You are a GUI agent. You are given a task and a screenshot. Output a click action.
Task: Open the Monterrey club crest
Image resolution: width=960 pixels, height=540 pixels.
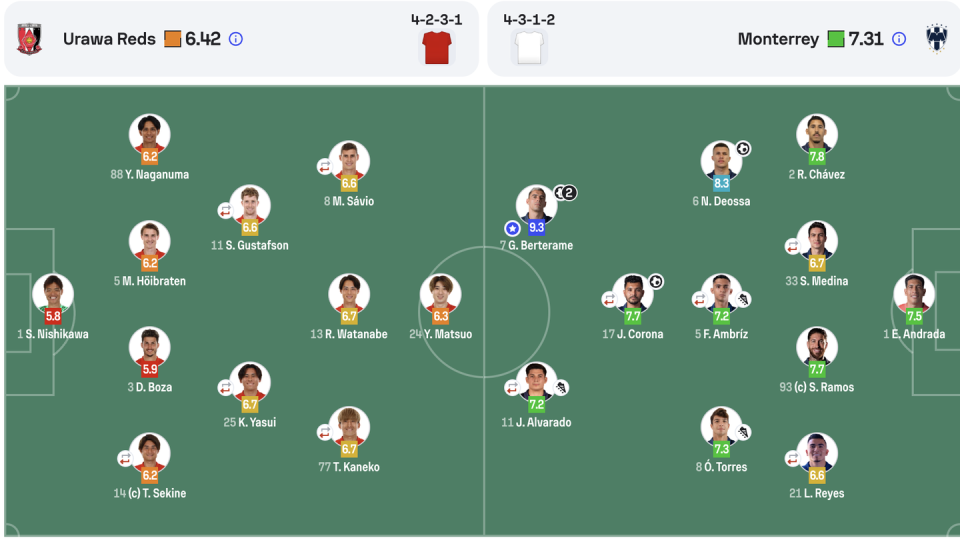[x=937, y=39]
